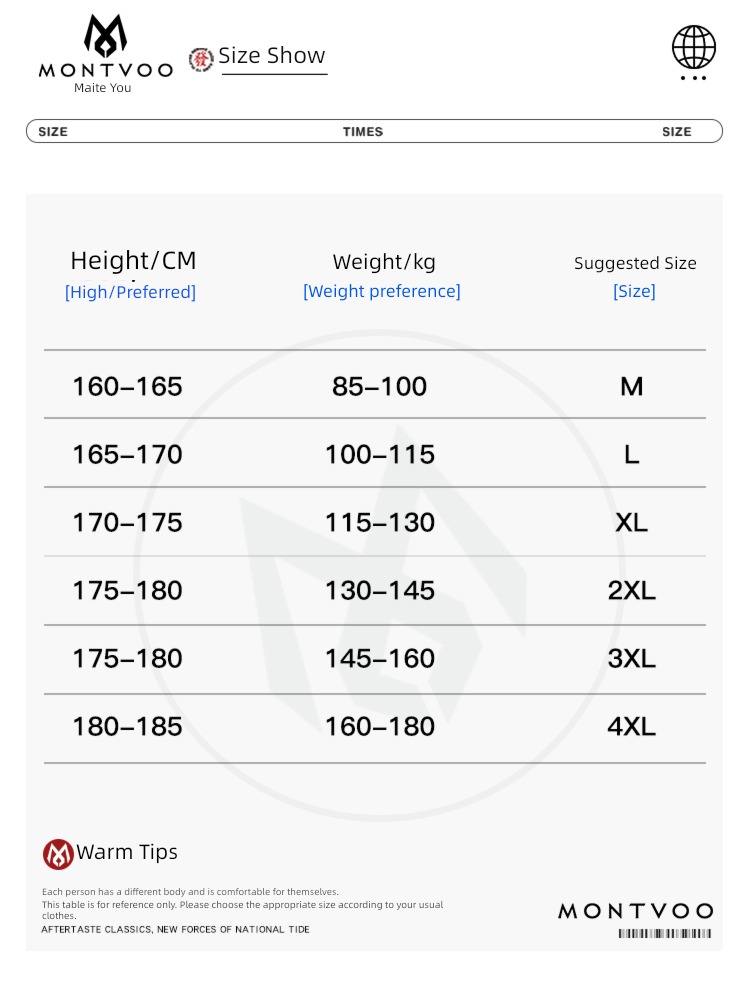Click the red M icon next to Warm Tips
The width and height of the screenshot is (750, 1000).
(x=58, y=854)
